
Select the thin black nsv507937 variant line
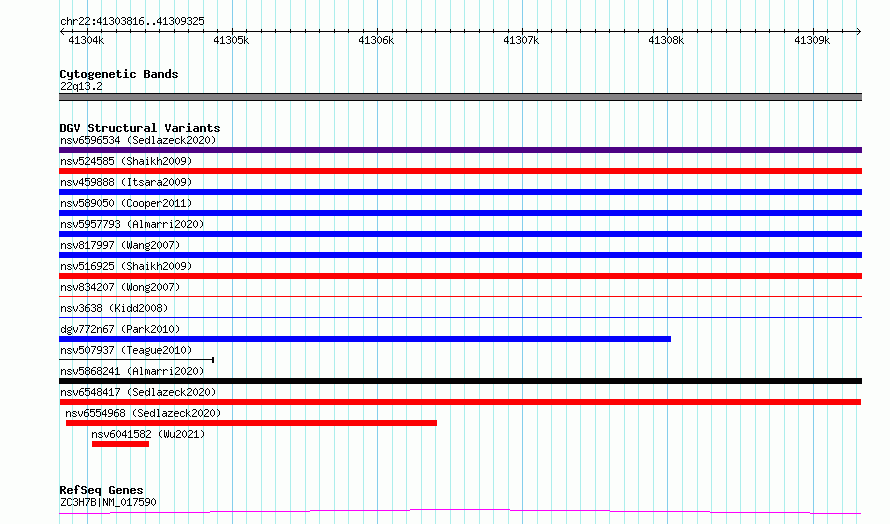point(136,359)
